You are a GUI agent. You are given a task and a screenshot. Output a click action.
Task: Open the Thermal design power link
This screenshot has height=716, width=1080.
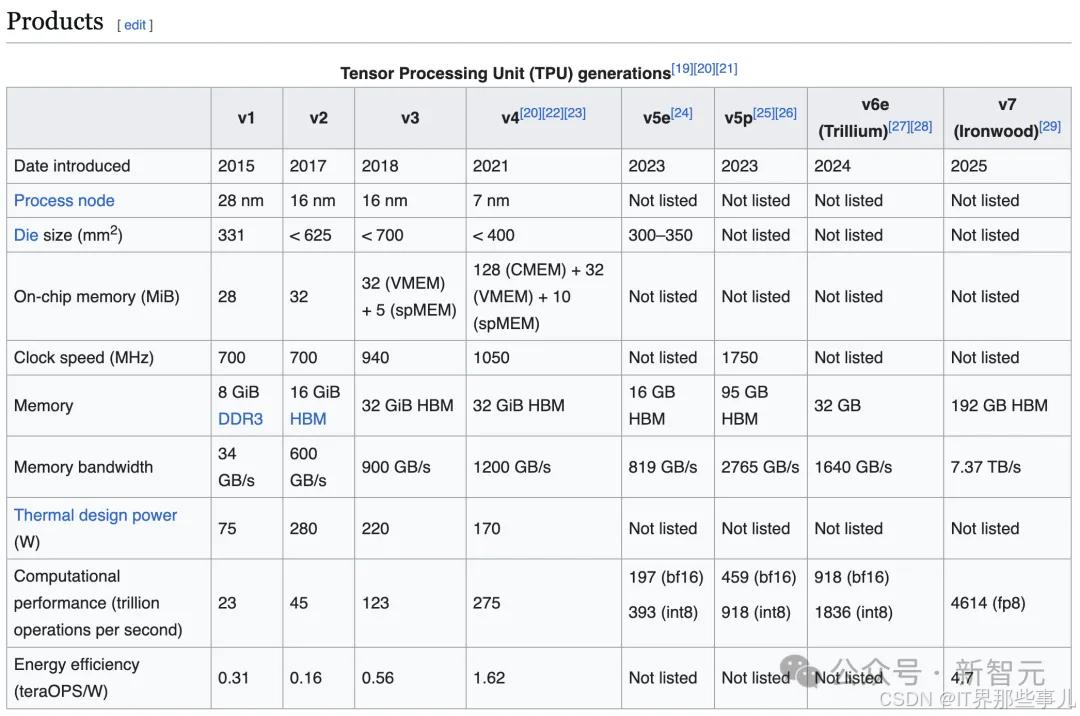(96, 515)
